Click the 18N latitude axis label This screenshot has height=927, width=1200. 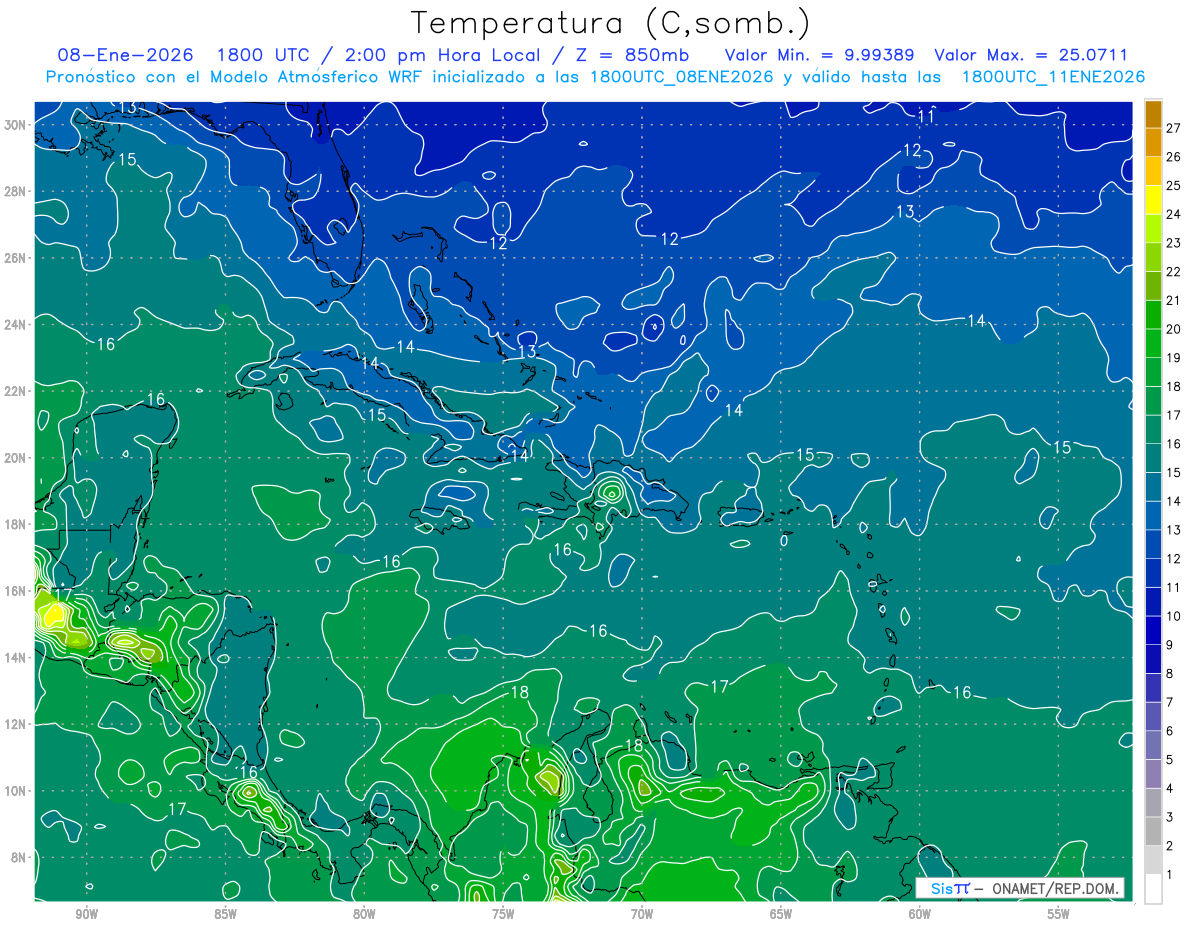point(17,524)
